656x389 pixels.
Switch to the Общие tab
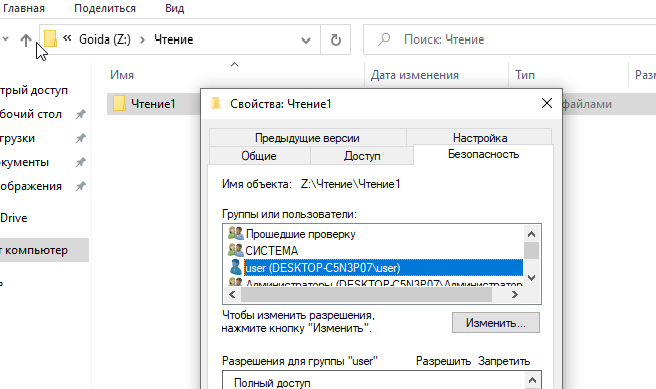tap(259, 156)
